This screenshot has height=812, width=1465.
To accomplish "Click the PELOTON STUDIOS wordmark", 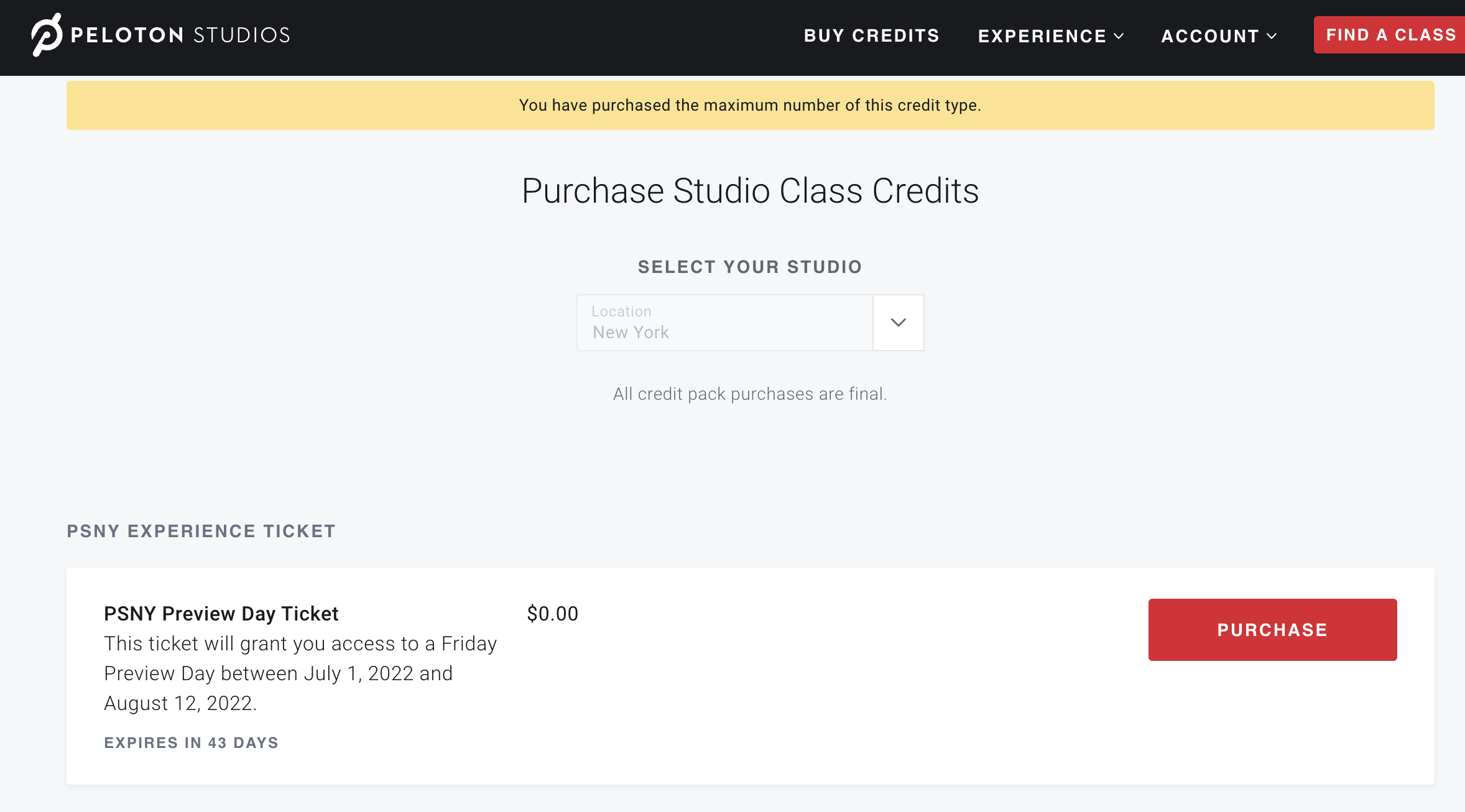I will (x=180, y=35).
